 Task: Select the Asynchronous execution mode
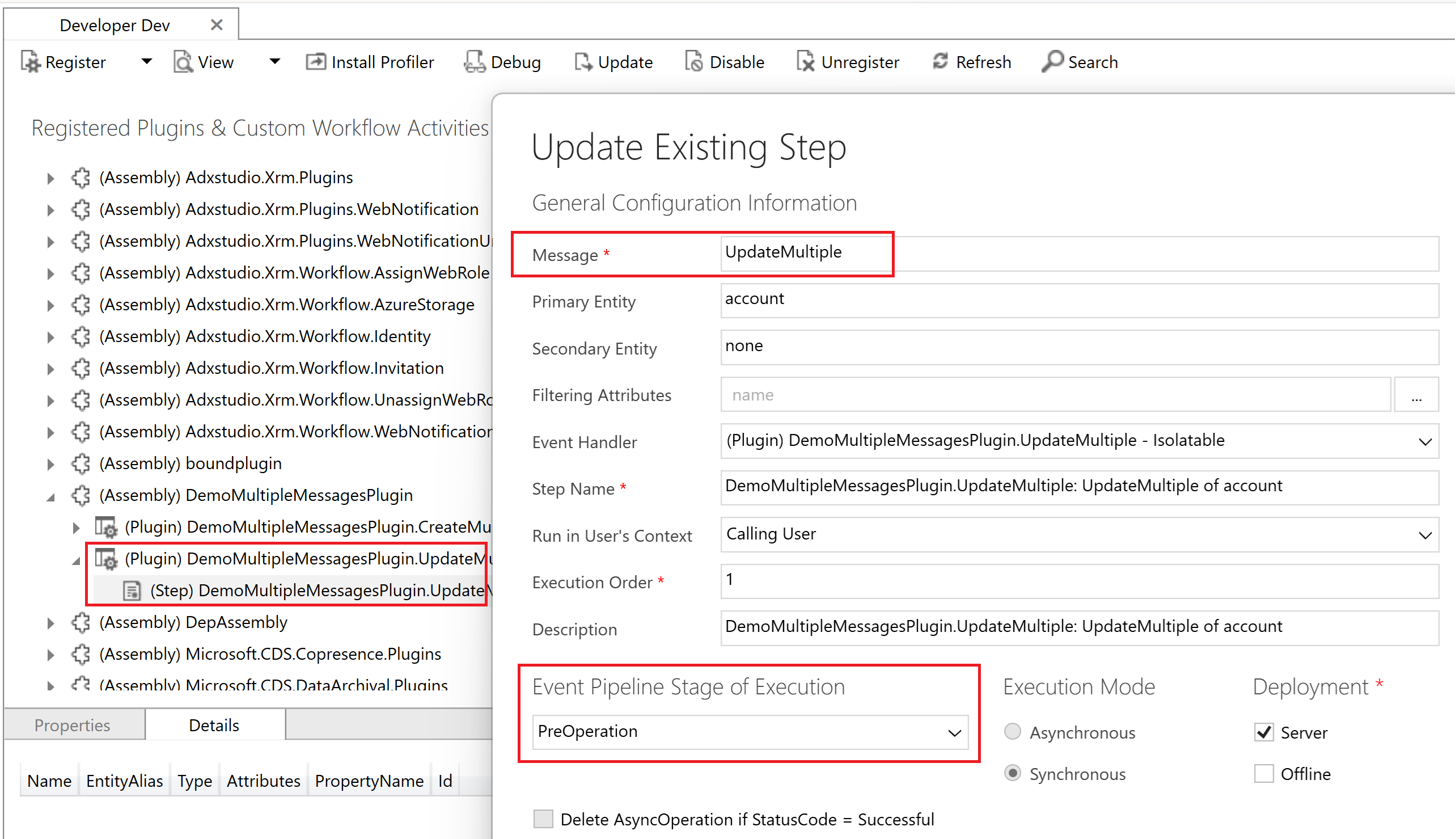1013,732
